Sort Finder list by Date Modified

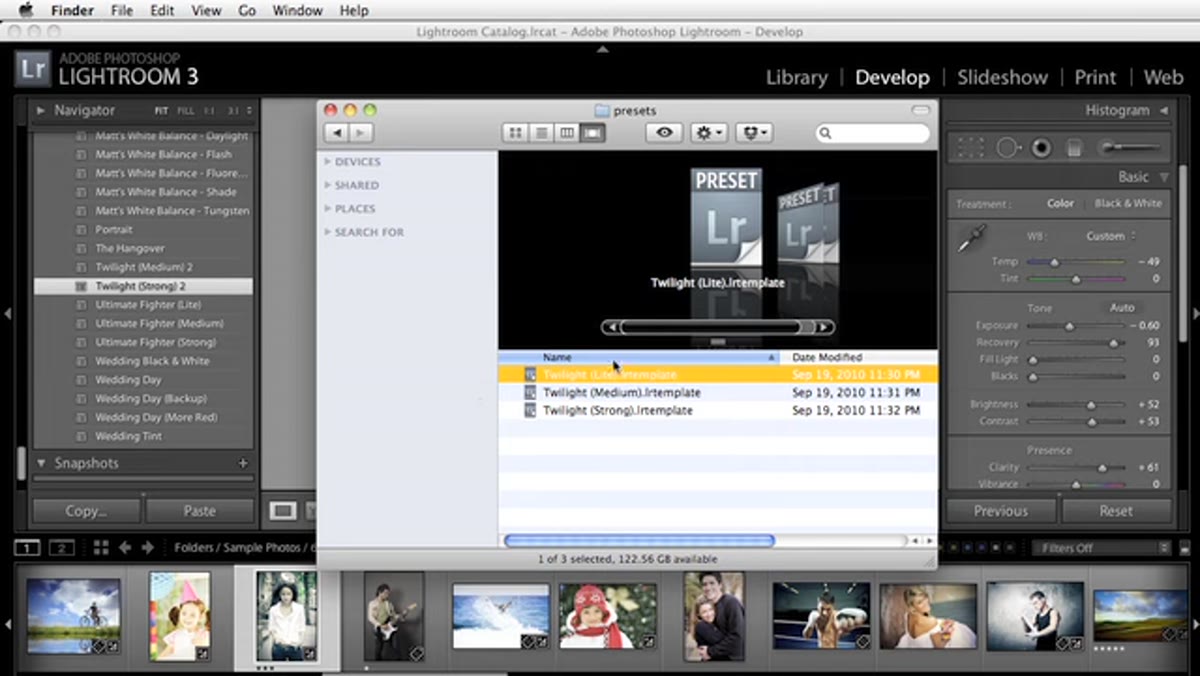[860, 357]
